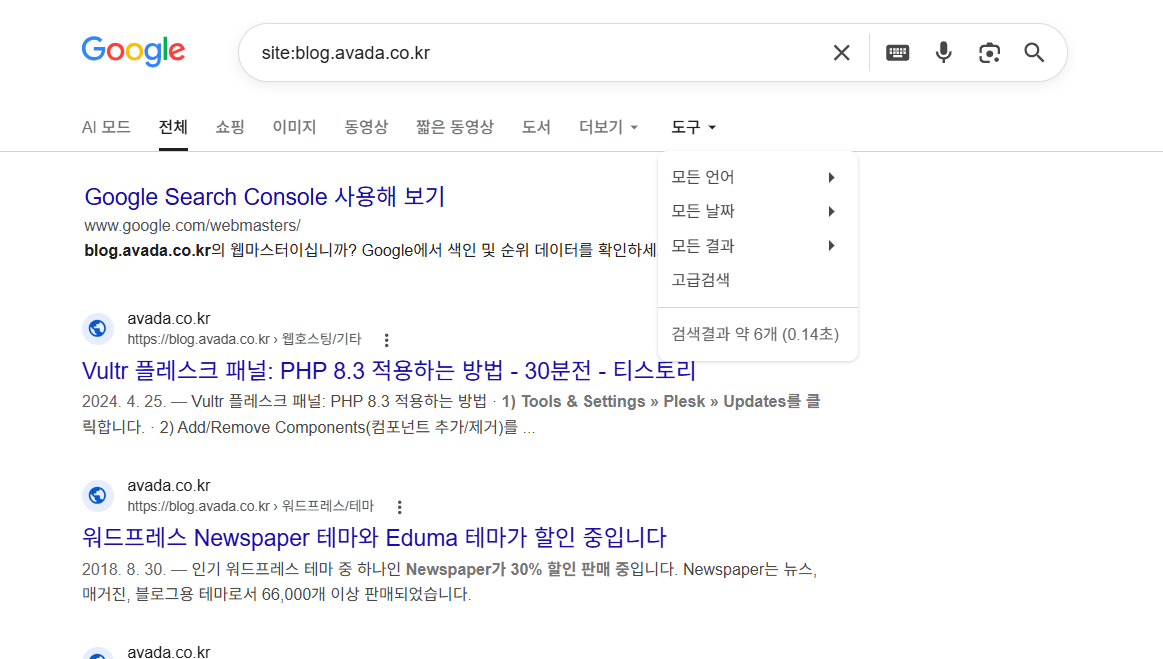Open the 짧은 동영상 tab

pyautogui.click(x=455, y=127)
